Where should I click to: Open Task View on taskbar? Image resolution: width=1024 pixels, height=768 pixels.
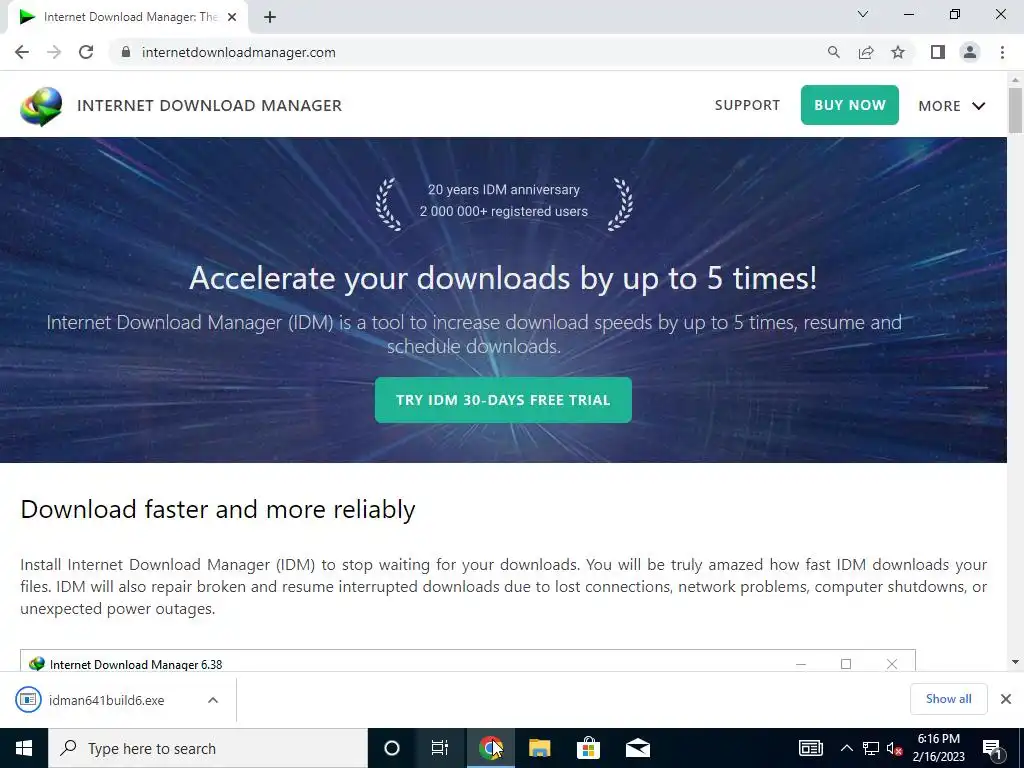coord(440,748)
